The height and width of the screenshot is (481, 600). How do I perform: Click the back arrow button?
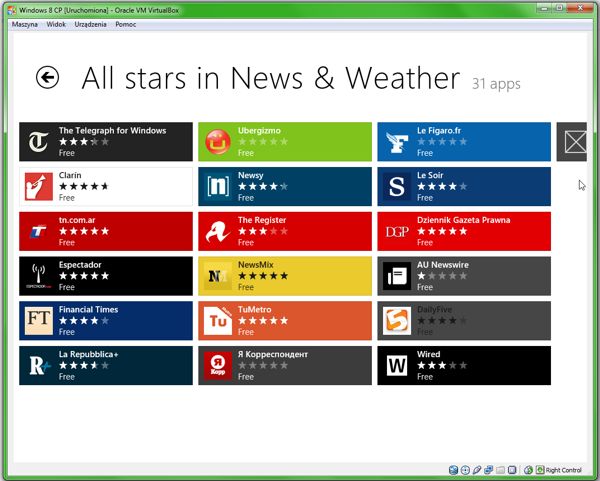tap(47, 77)
